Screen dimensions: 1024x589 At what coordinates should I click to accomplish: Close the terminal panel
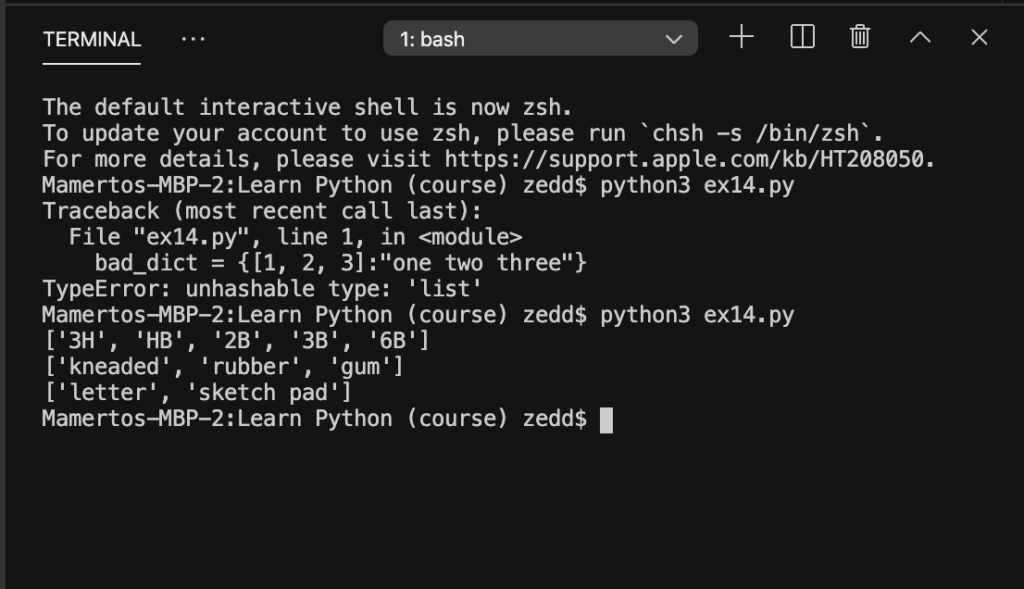click(x=979, y=37)
